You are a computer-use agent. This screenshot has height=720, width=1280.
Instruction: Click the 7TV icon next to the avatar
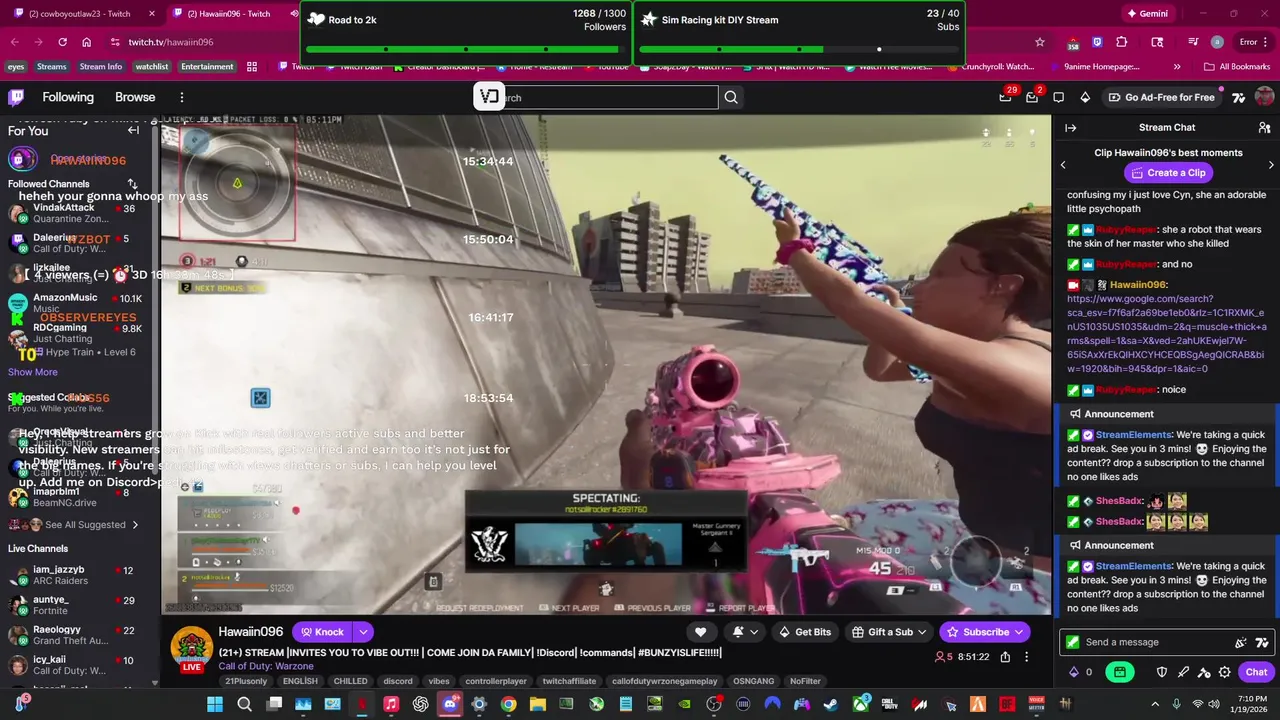[1238, 97]
